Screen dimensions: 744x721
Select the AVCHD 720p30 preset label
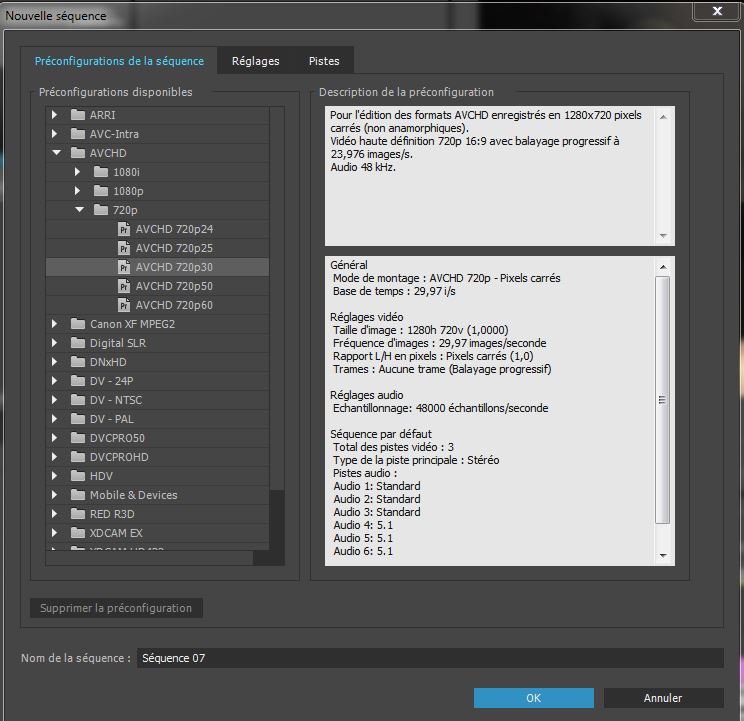click(x=174, y=267)
